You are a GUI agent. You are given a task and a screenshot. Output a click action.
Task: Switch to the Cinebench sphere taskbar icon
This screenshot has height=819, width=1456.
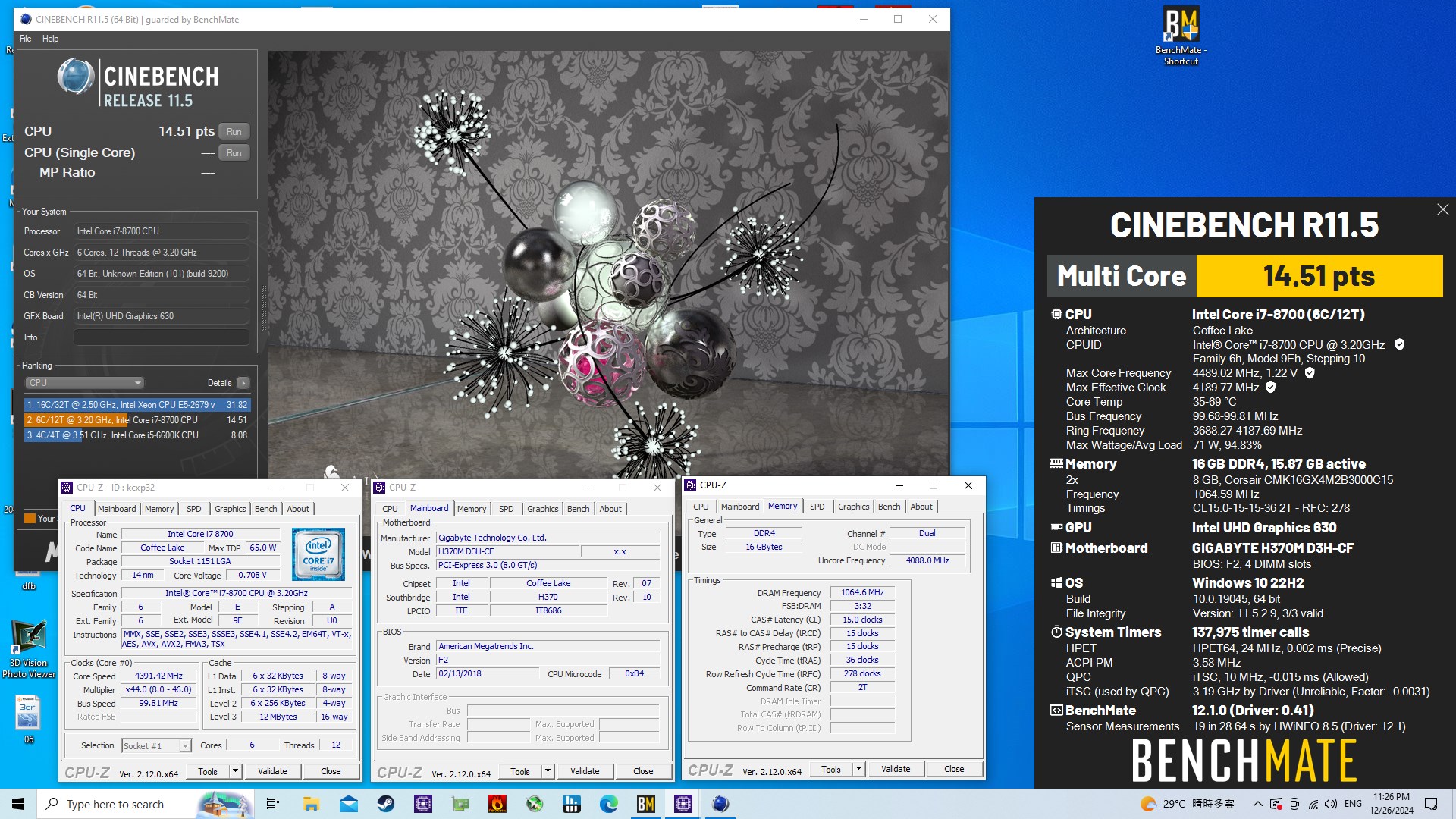[x=720, y=804]
